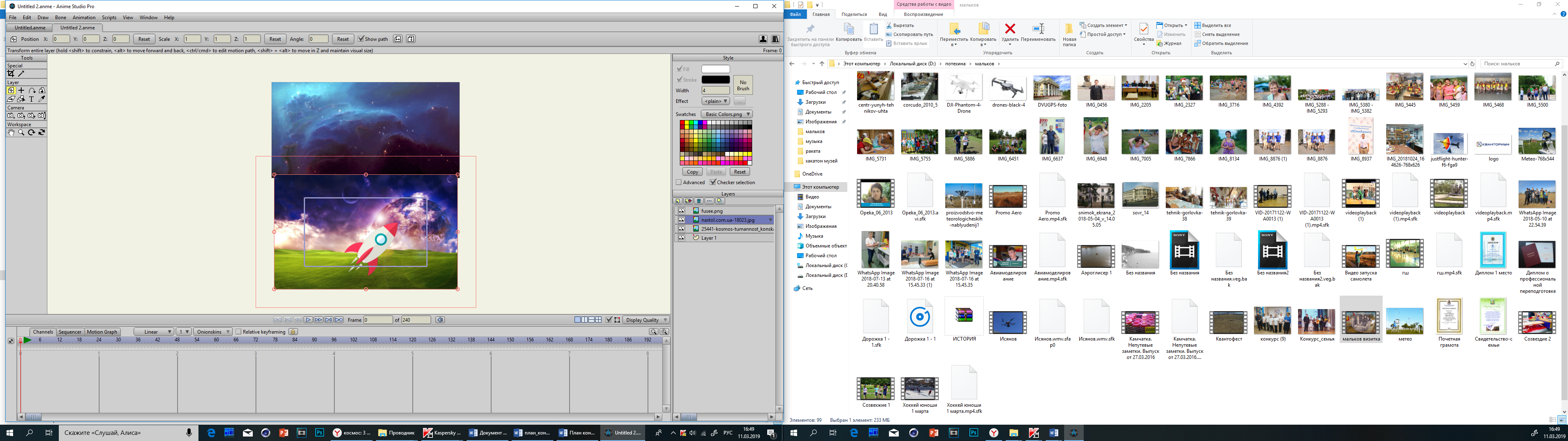Click the Copy button in Style panel
Screen dimensions: 1568x441
point(692,172)
